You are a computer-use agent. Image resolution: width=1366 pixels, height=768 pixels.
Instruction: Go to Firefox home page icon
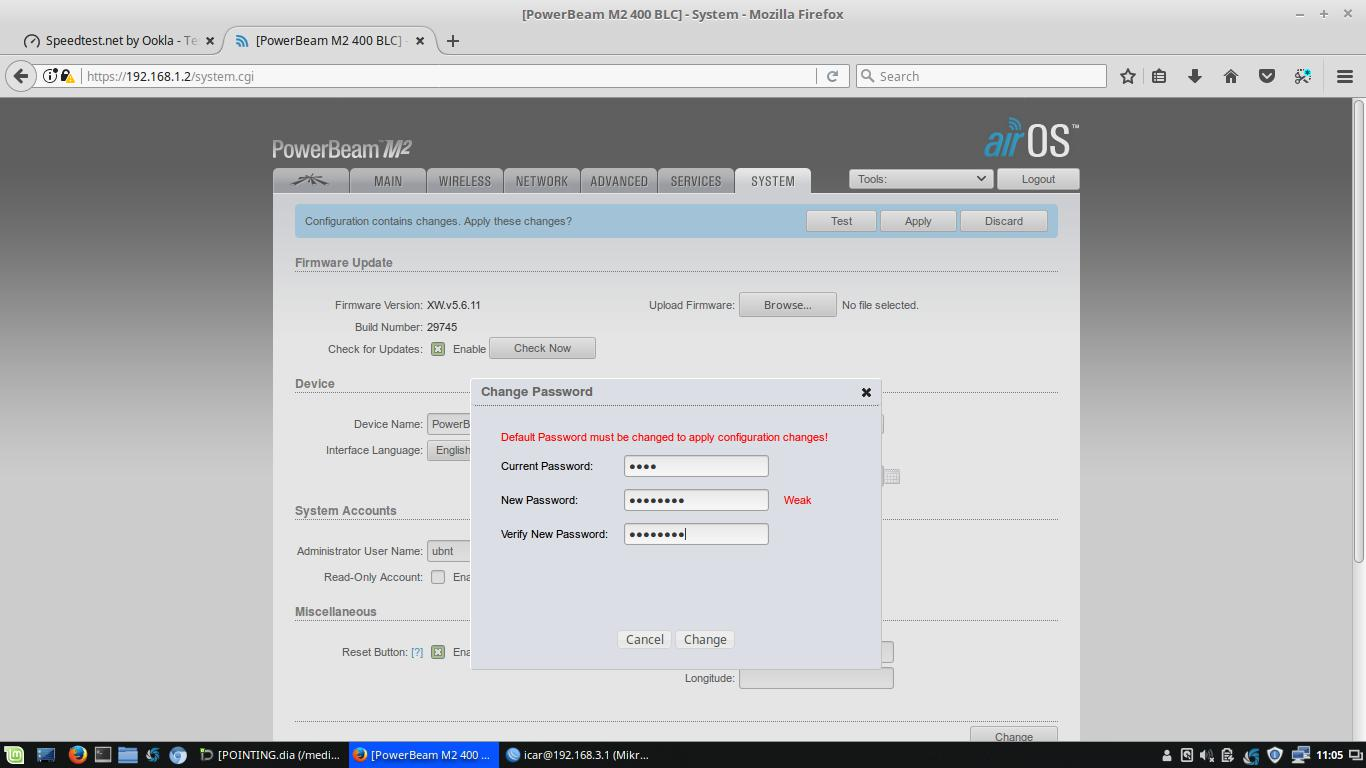pos(1231,76)
